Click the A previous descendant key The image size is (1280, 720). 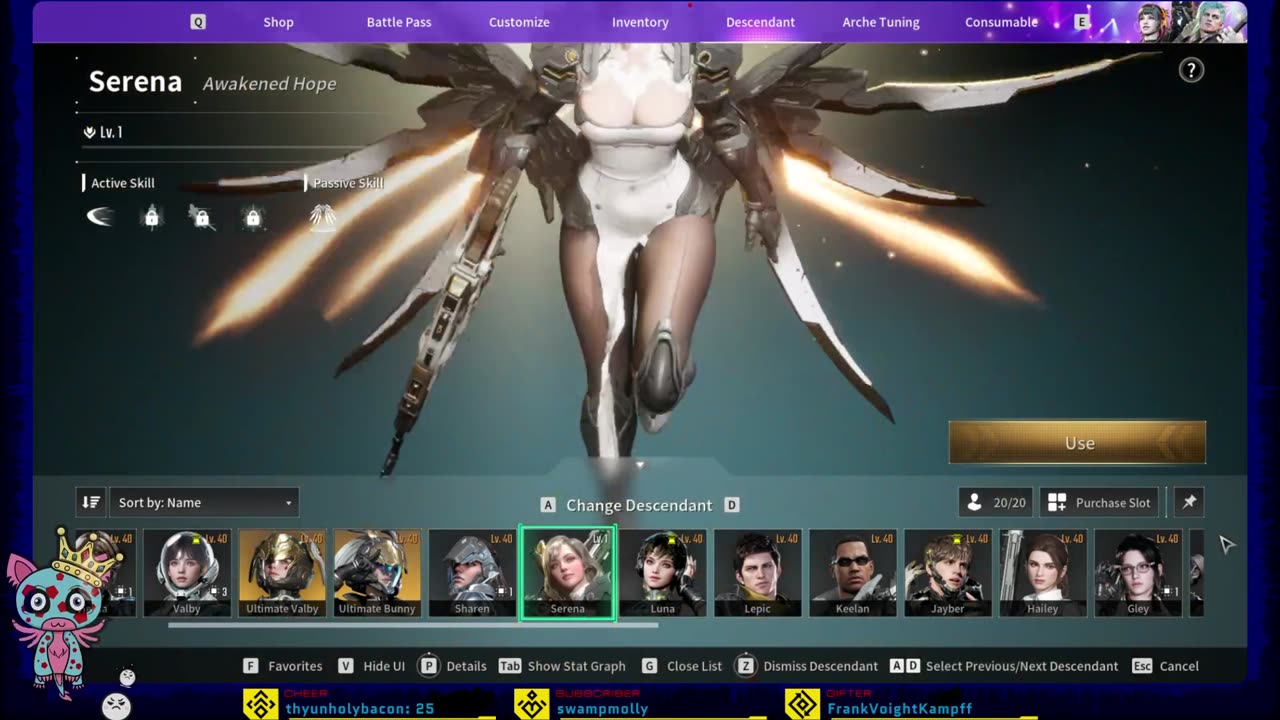547,505
